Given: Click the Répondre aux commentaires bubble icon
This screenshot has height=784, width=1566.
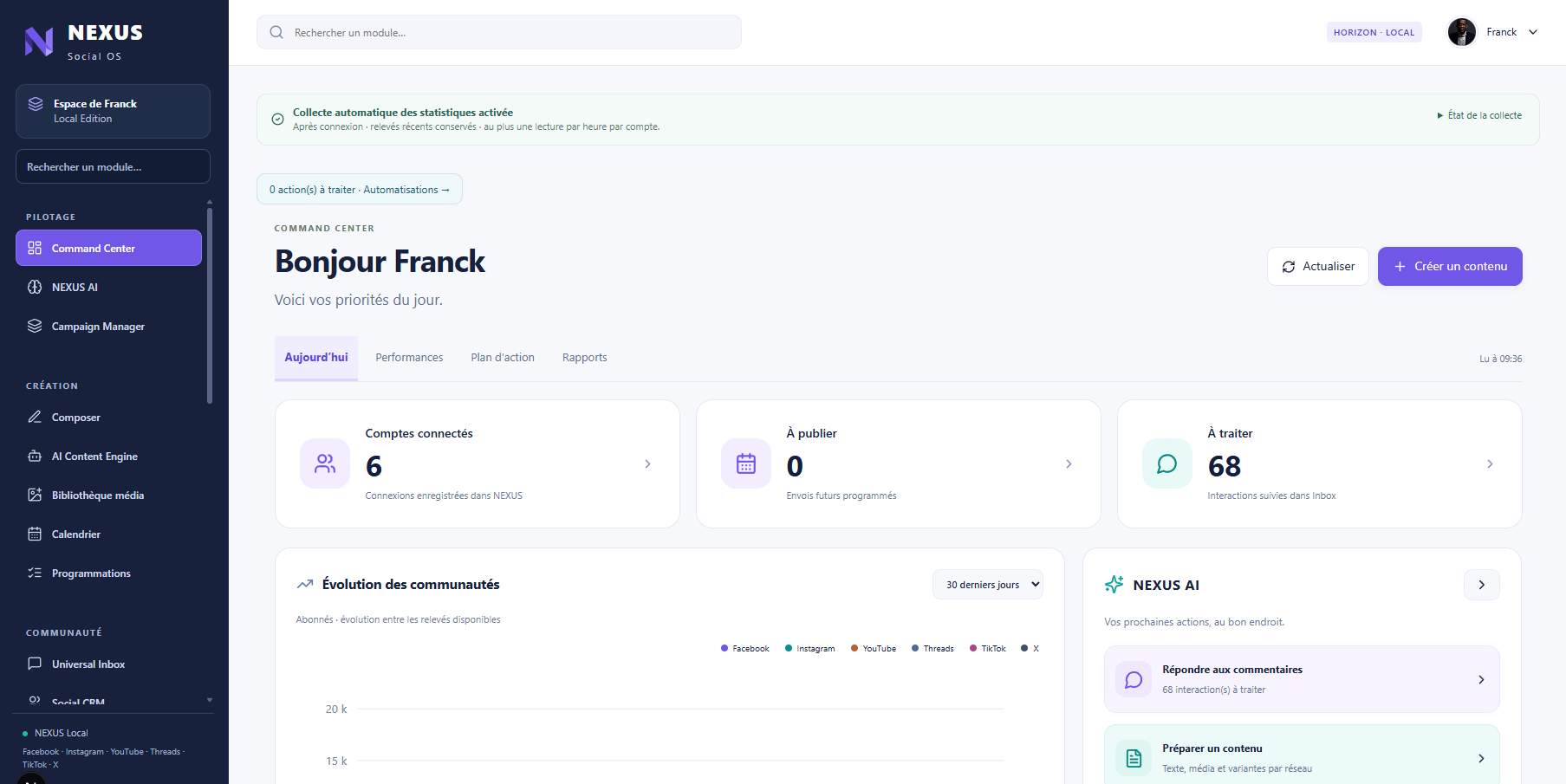Looking at the screenshot, I should (1134, 680).
